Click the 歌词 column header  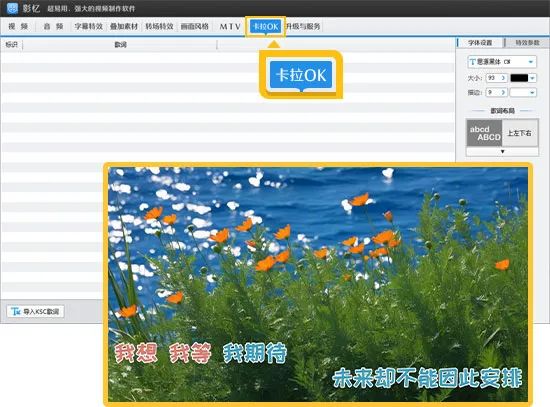coord(120,45)
